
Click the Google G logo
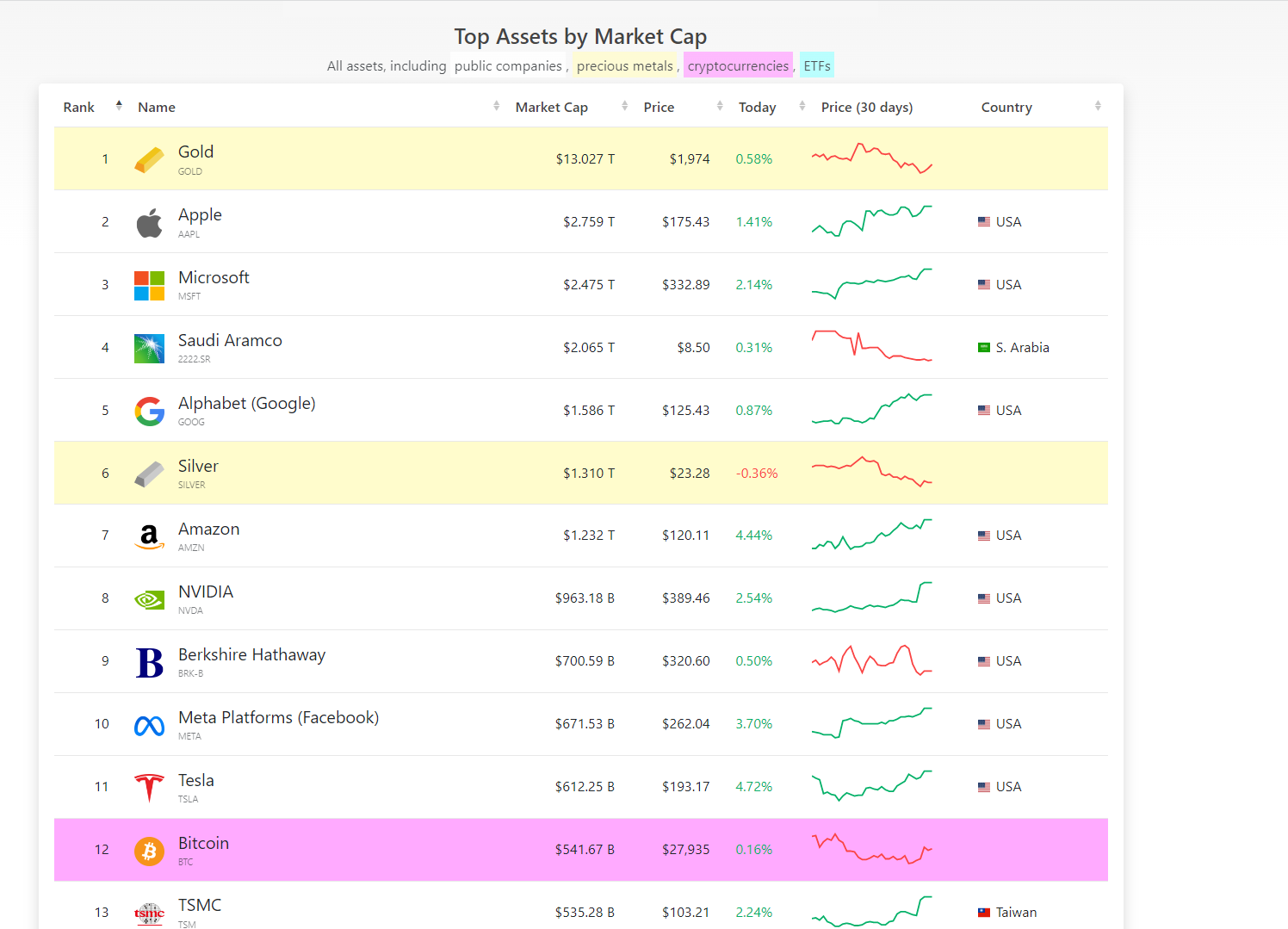click(149, 412)
